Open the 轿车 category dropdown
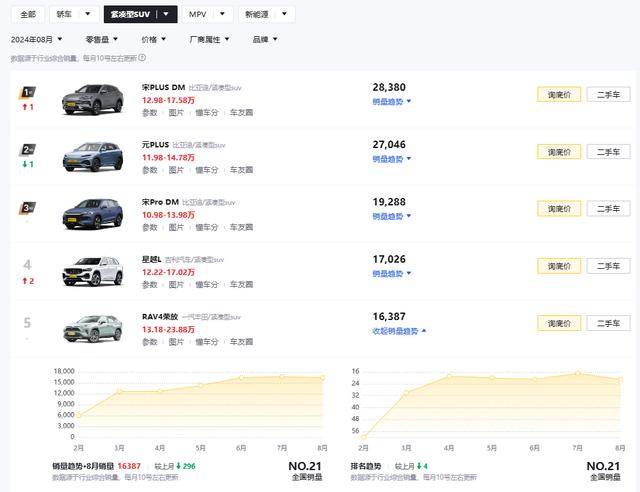The width and height of the screenshot is (640, 492). pos(73,14)
